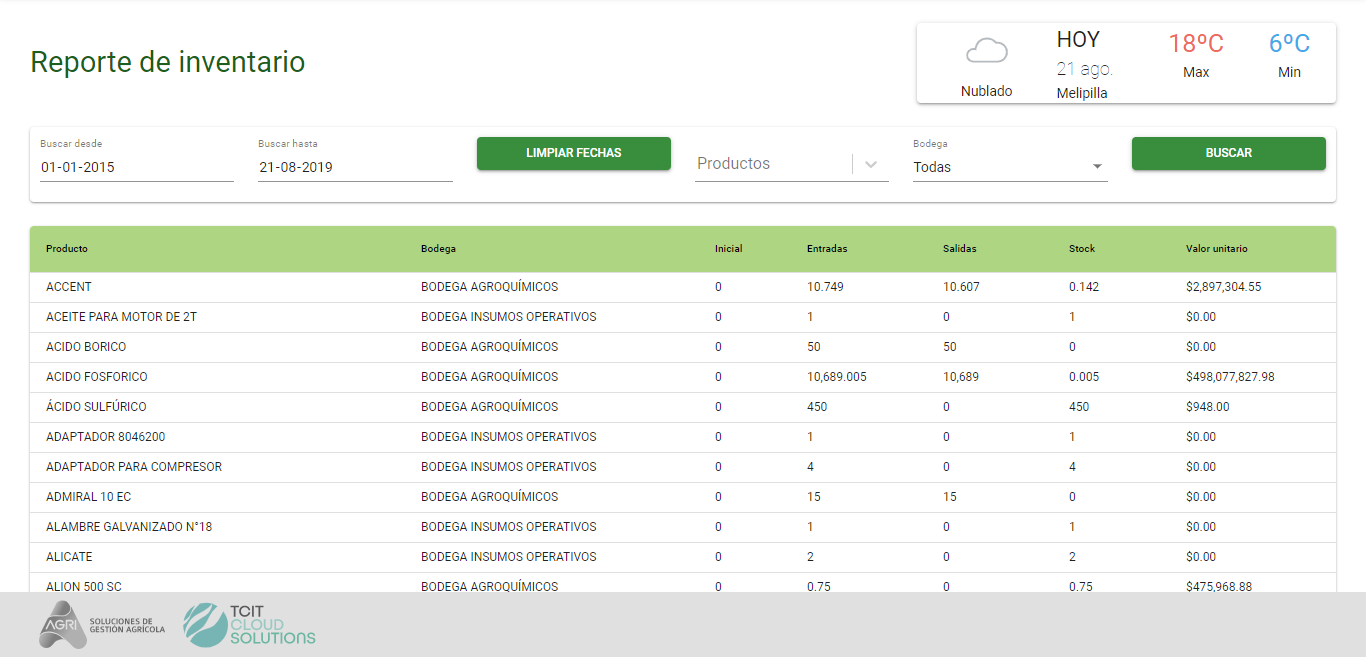Click the cloudy weather icon

(986, 51)
